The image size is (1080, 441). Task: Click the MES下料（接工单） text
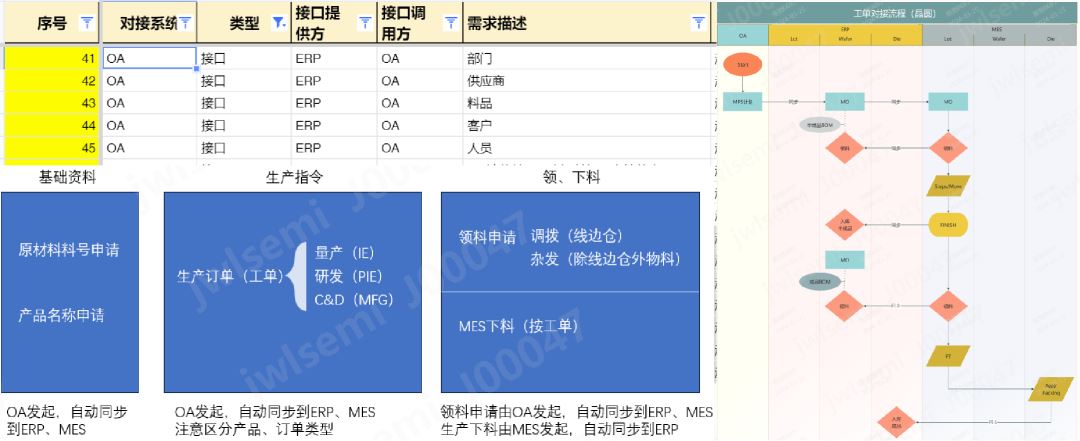tap(518, 326)
